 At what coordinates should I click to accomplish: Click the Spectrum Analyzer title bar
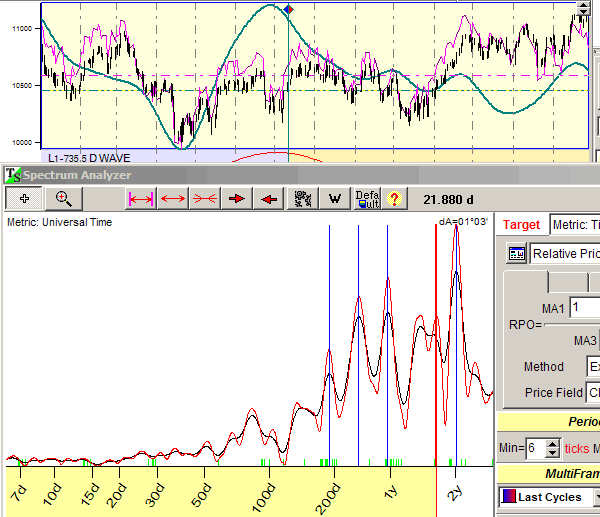[302, 175]
